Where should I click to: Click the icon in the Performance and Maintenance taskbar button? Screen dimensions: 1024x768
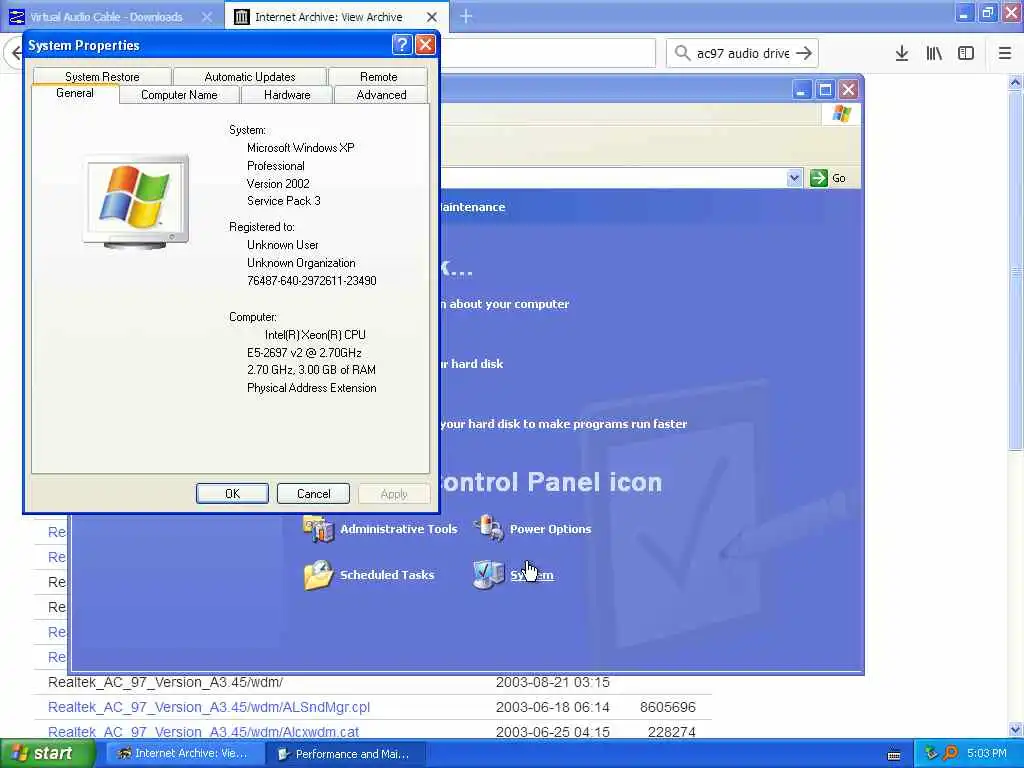point(284,754)
